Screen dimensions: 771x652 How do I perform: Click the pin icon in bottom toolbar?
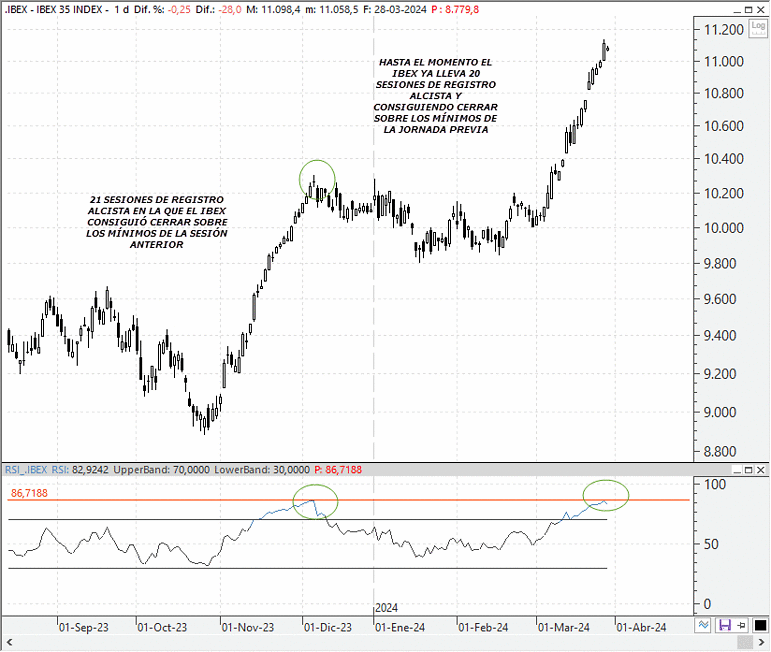742,625
